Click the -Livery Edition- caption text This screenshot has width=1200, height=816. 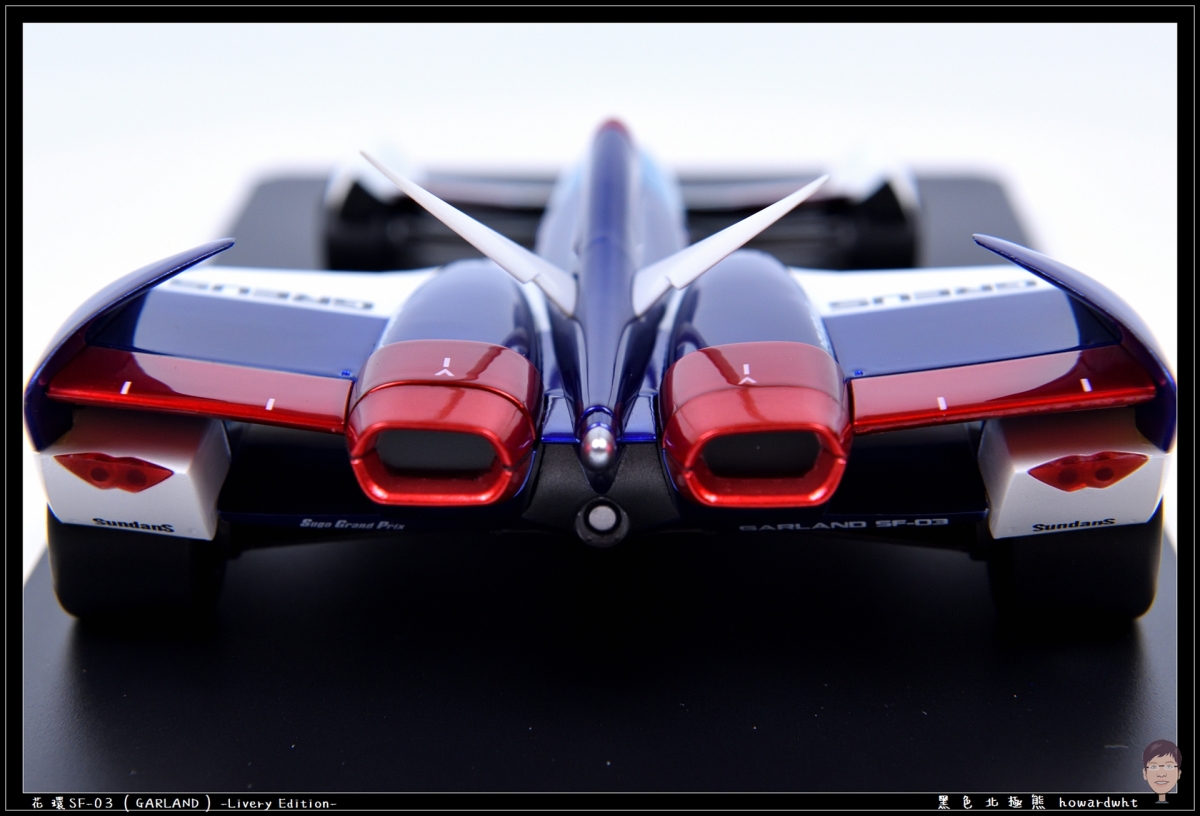point(277,803)
